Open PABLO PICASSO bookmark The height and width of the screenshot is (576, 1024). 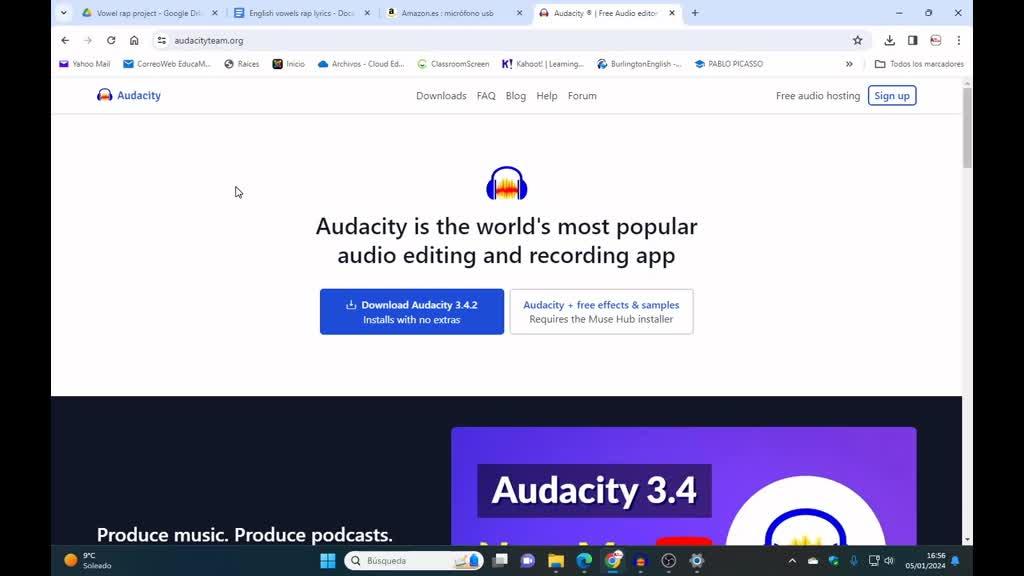[x=729, y=64]
